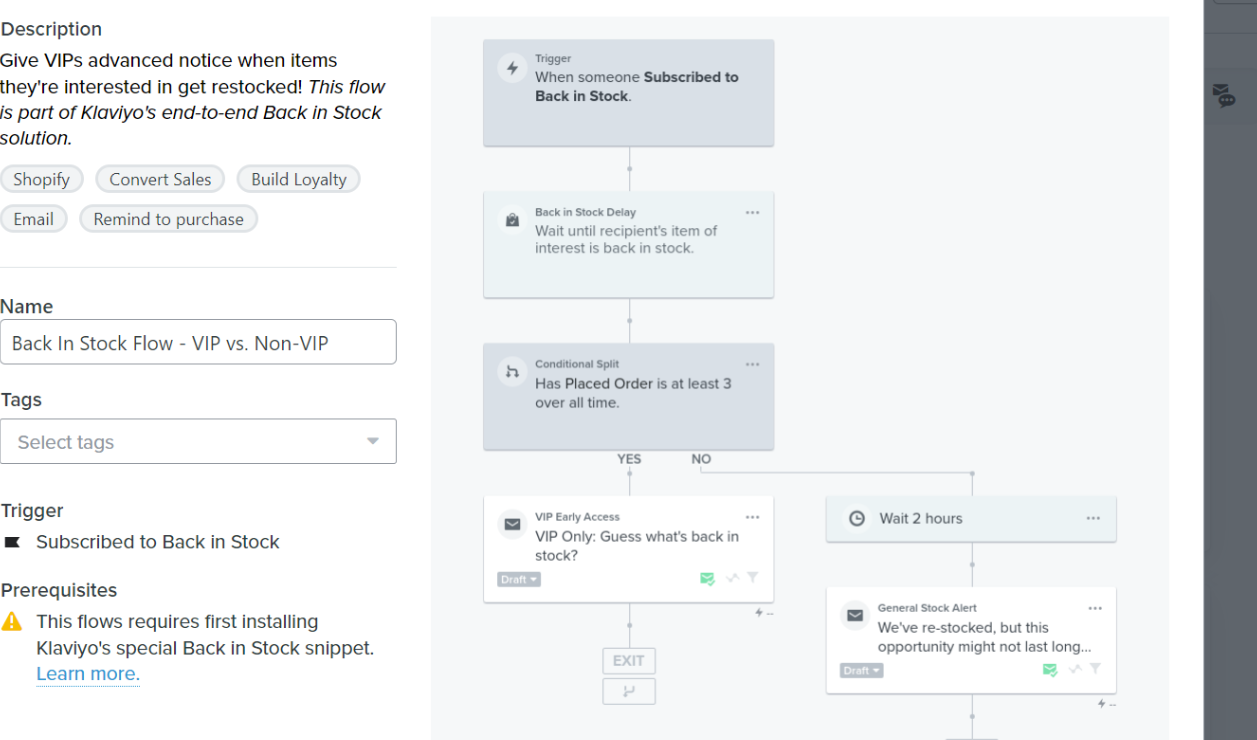Click the General Stock Alert envelope icon
This screenshot has width=1257, height=740.
(855, 615)
